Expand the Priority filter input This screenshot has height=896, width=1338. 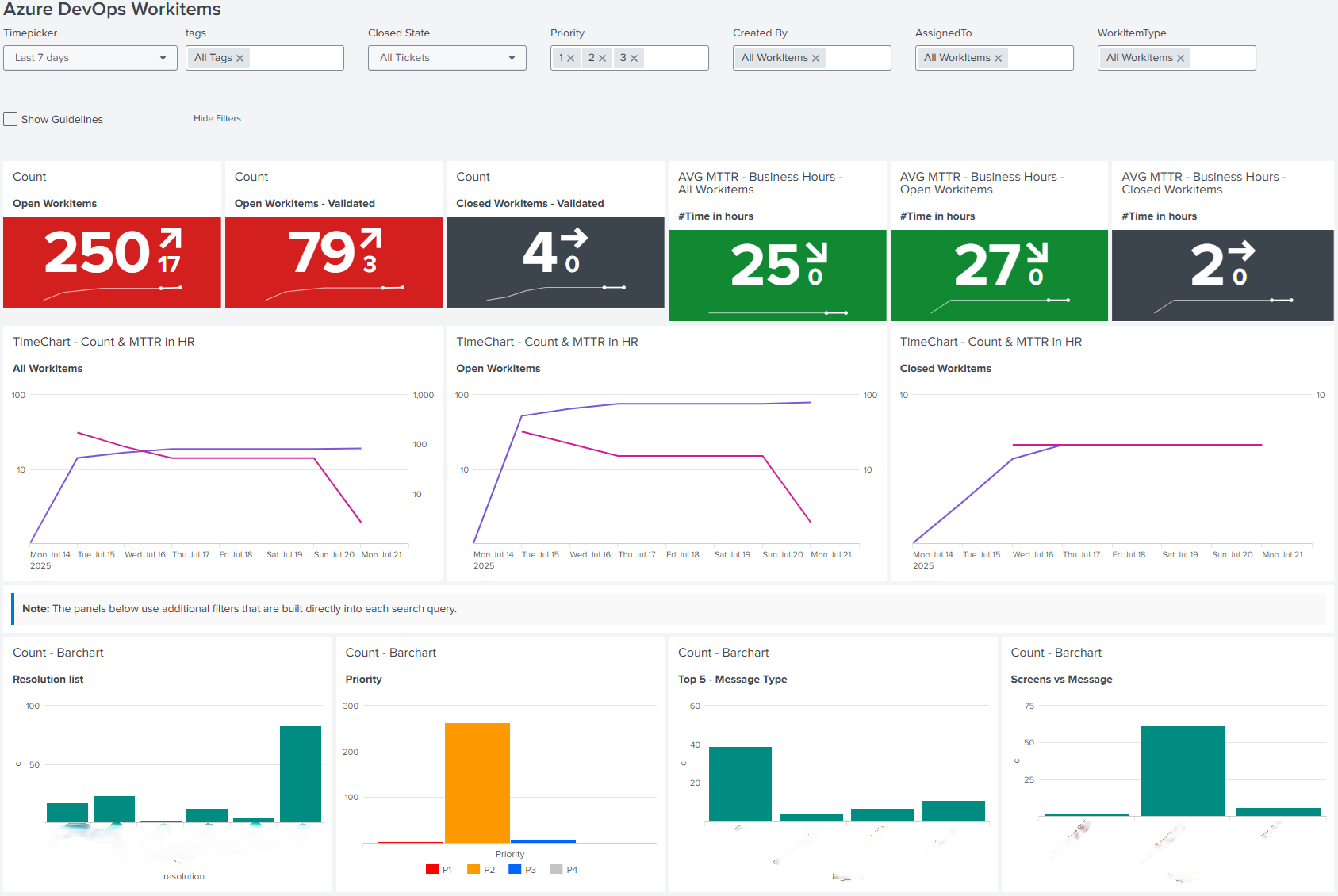674,57
